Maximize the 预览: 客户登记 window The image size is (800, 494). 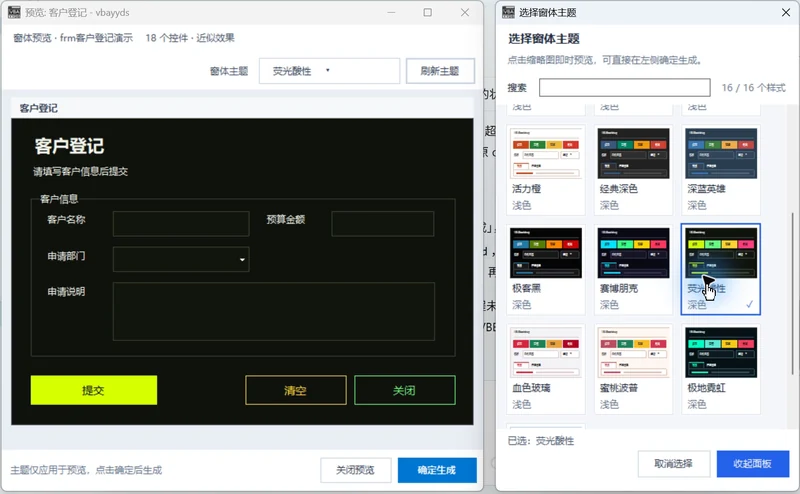point(428,12)
